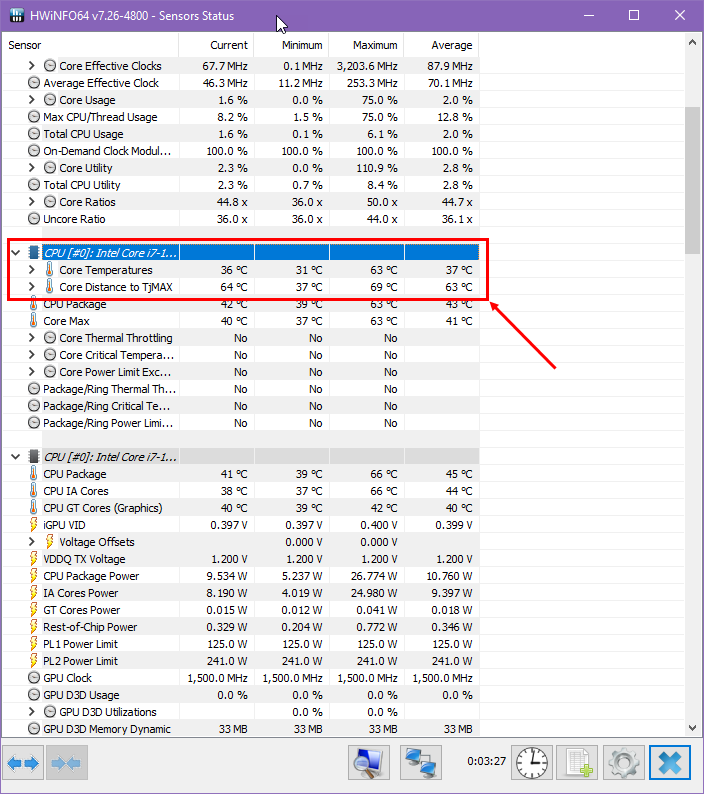Collapse the highlighted CPU [#0] sensor group
Screen dimensions: 704x794
(x=16, y=252)
